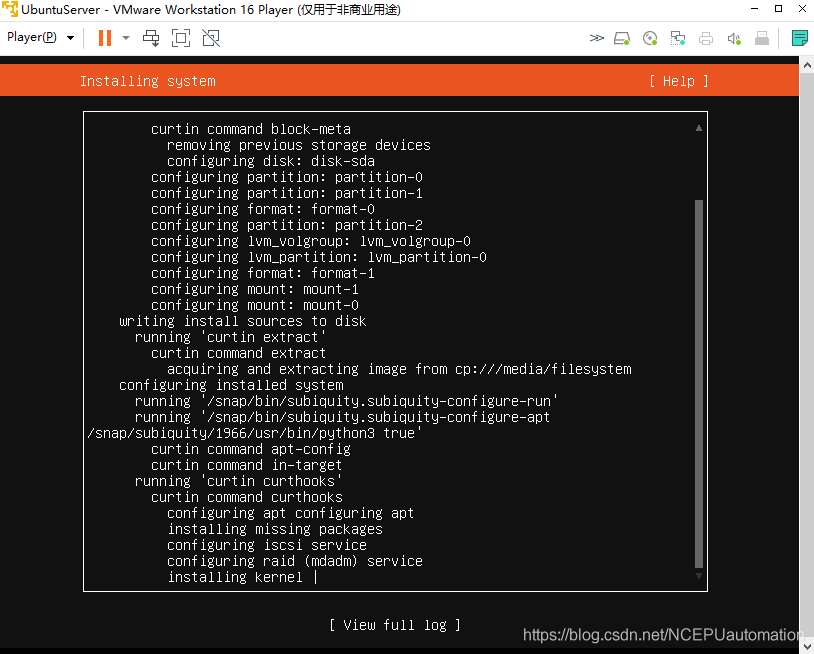
Task: Minimize the VMware Player window
Action: (755, 9)
